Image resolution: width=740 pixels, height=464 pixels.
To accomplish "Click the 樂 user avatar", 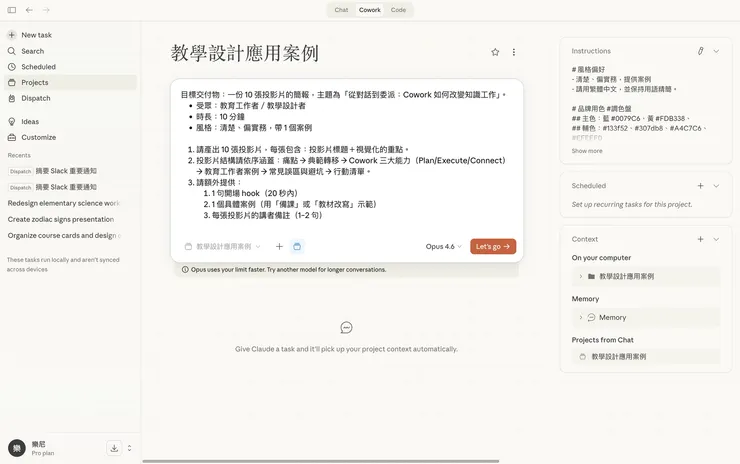I will 17,448.
